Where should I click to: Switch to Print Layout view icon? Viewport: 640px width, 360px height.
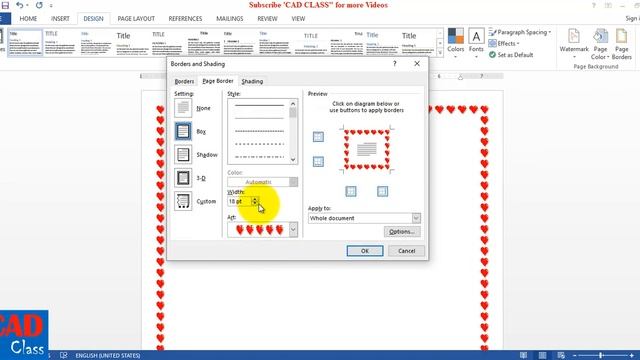pos(542,356)
